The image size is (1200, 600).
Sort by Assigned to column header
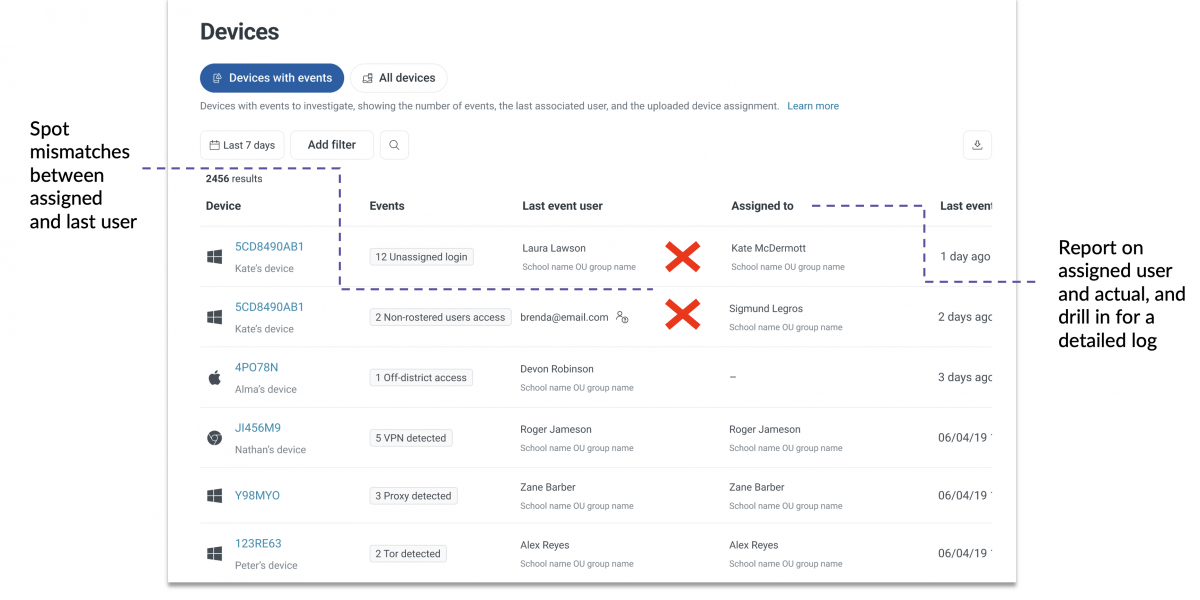[x=762, y=206]
